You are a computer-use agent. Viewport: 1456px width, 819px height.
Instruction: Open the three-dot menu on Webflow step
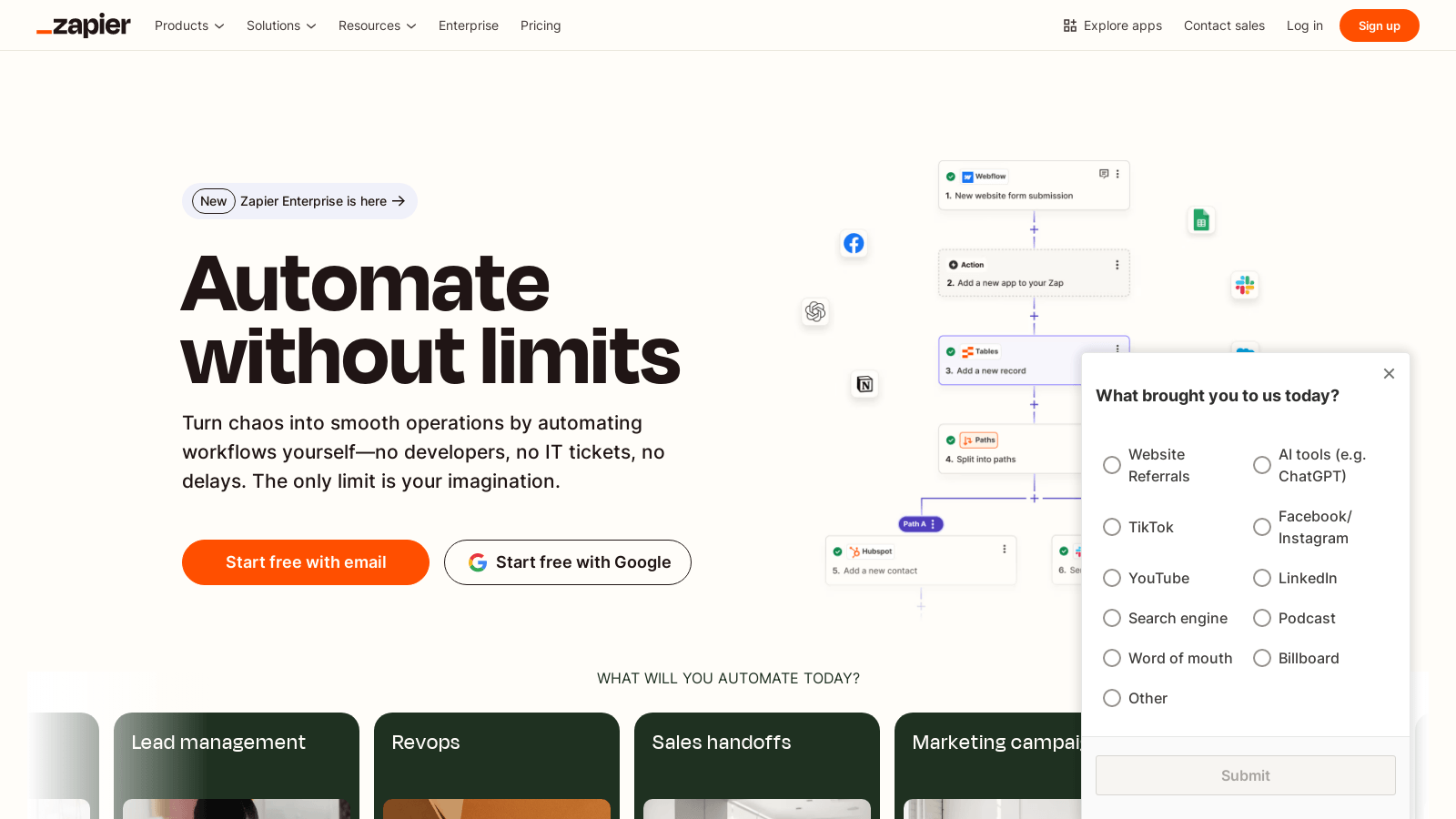click(x=1117, y=173)
